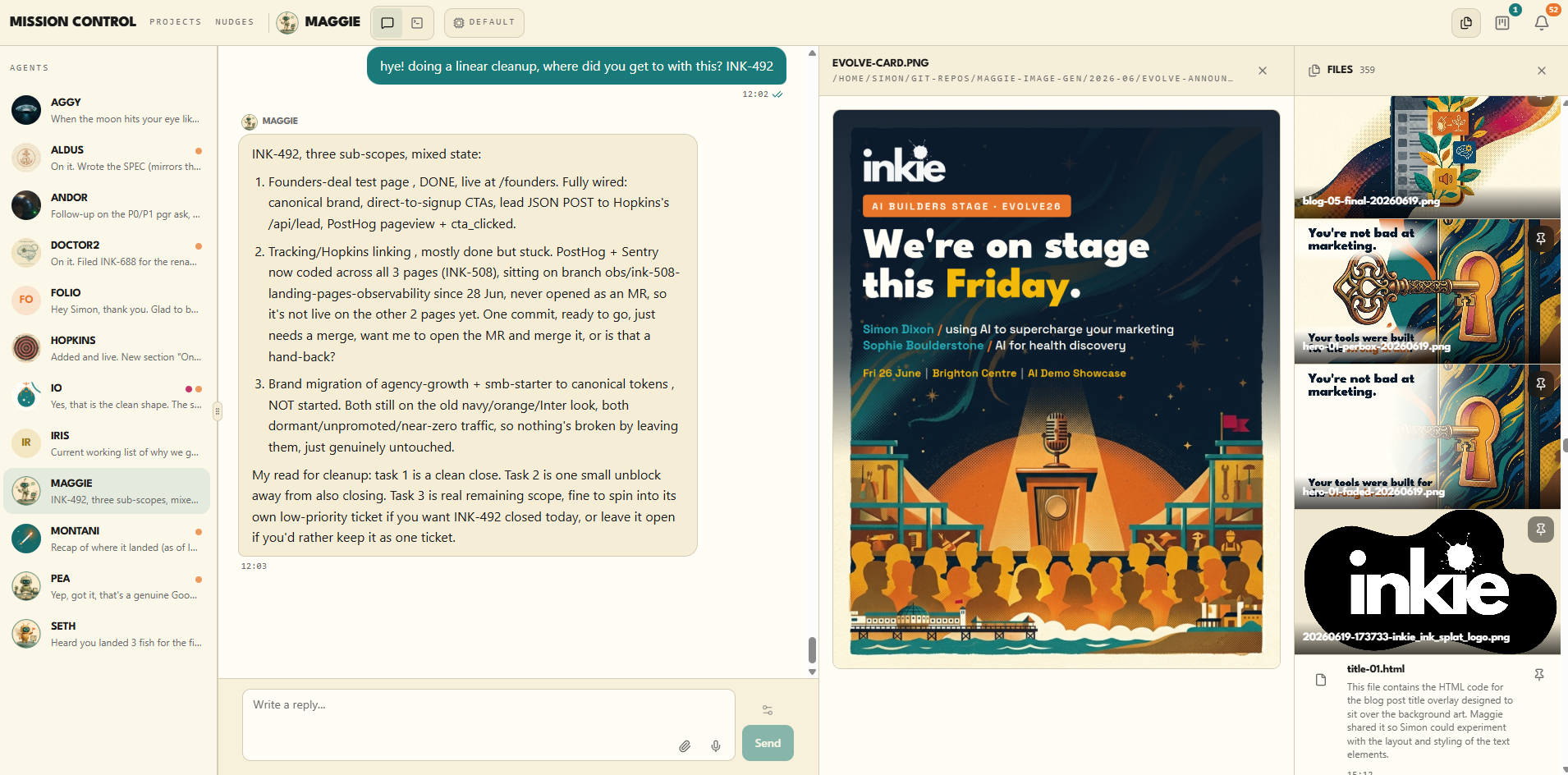1568x775 pixels.
Task: Select the HOPKINS agent conversation
Action: pyautogui.click(x=107, y=348)
